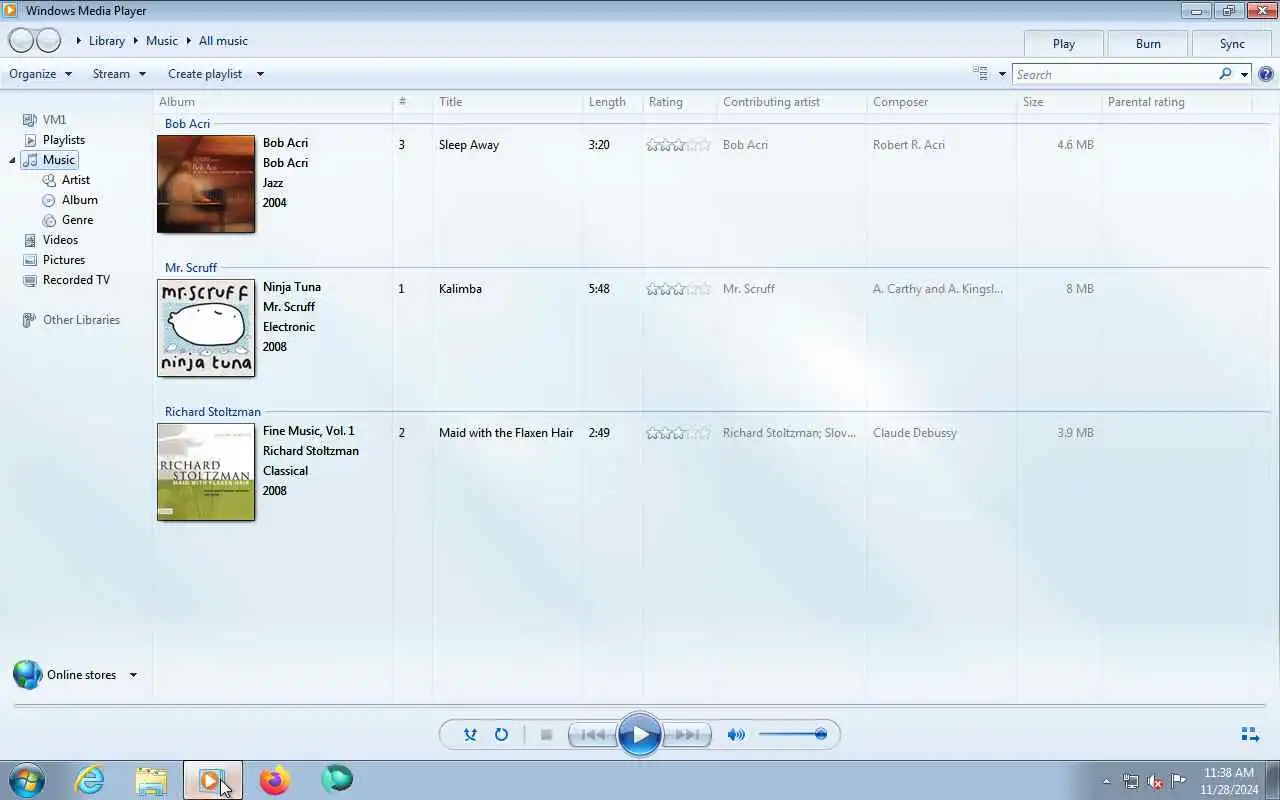Collapse the Music tree node
Viewport: 1280px width, 800px height.
[13, 160]
